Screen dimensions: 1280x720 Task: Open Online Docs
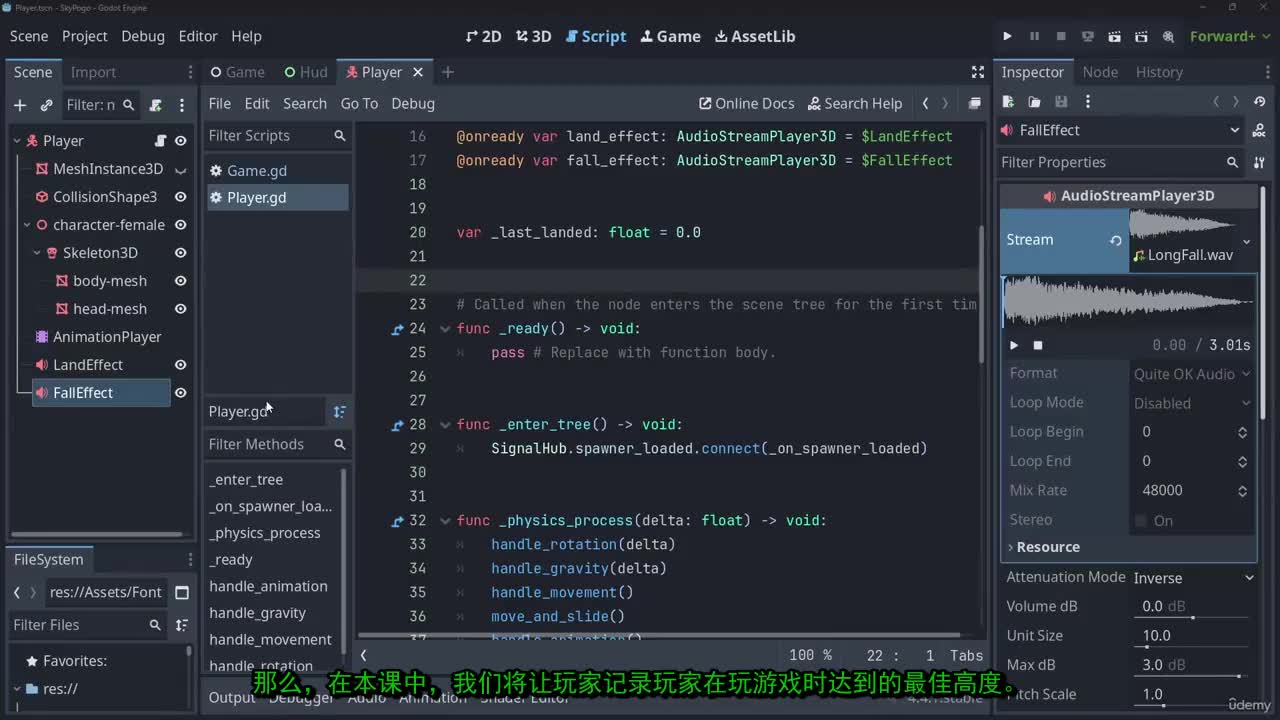click(x=747, y=103)
